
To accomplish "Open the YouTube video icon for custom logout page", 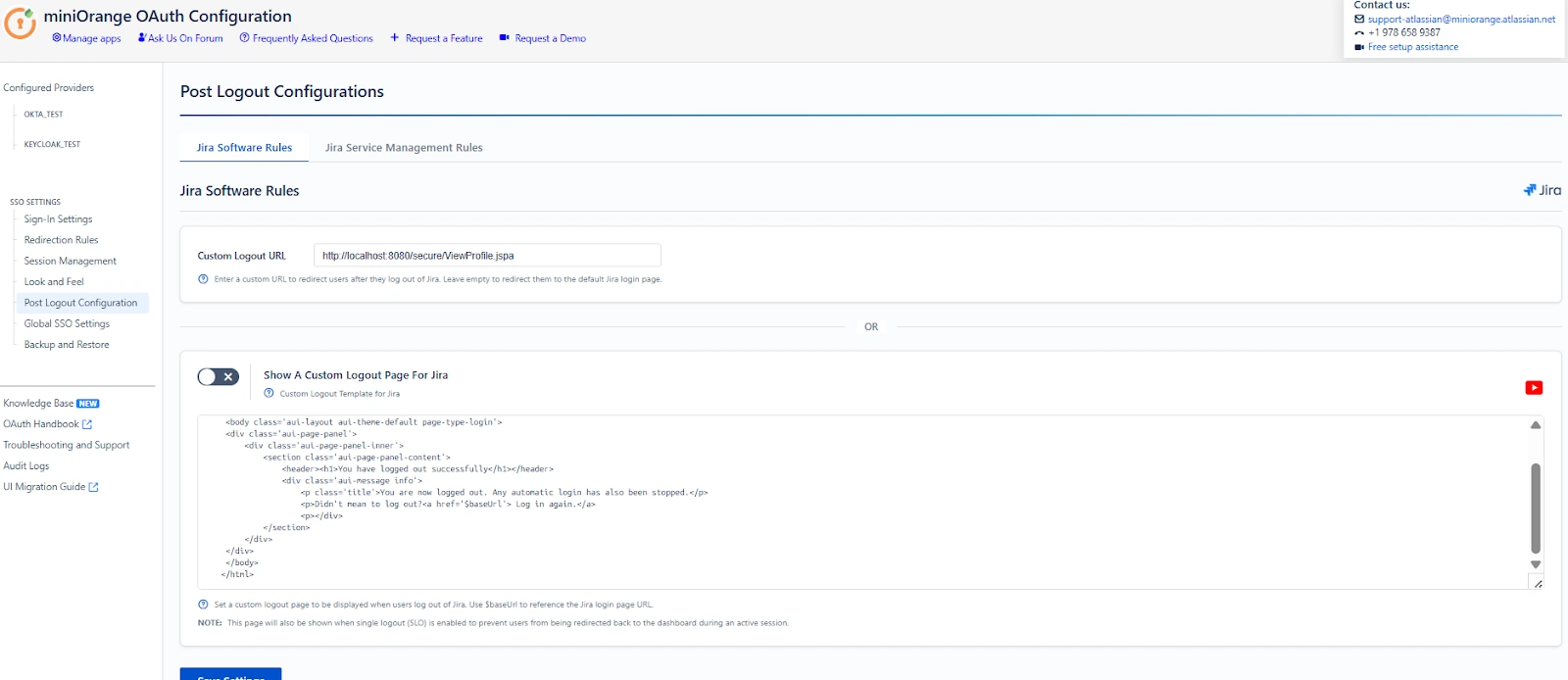I will [1534, 388].
